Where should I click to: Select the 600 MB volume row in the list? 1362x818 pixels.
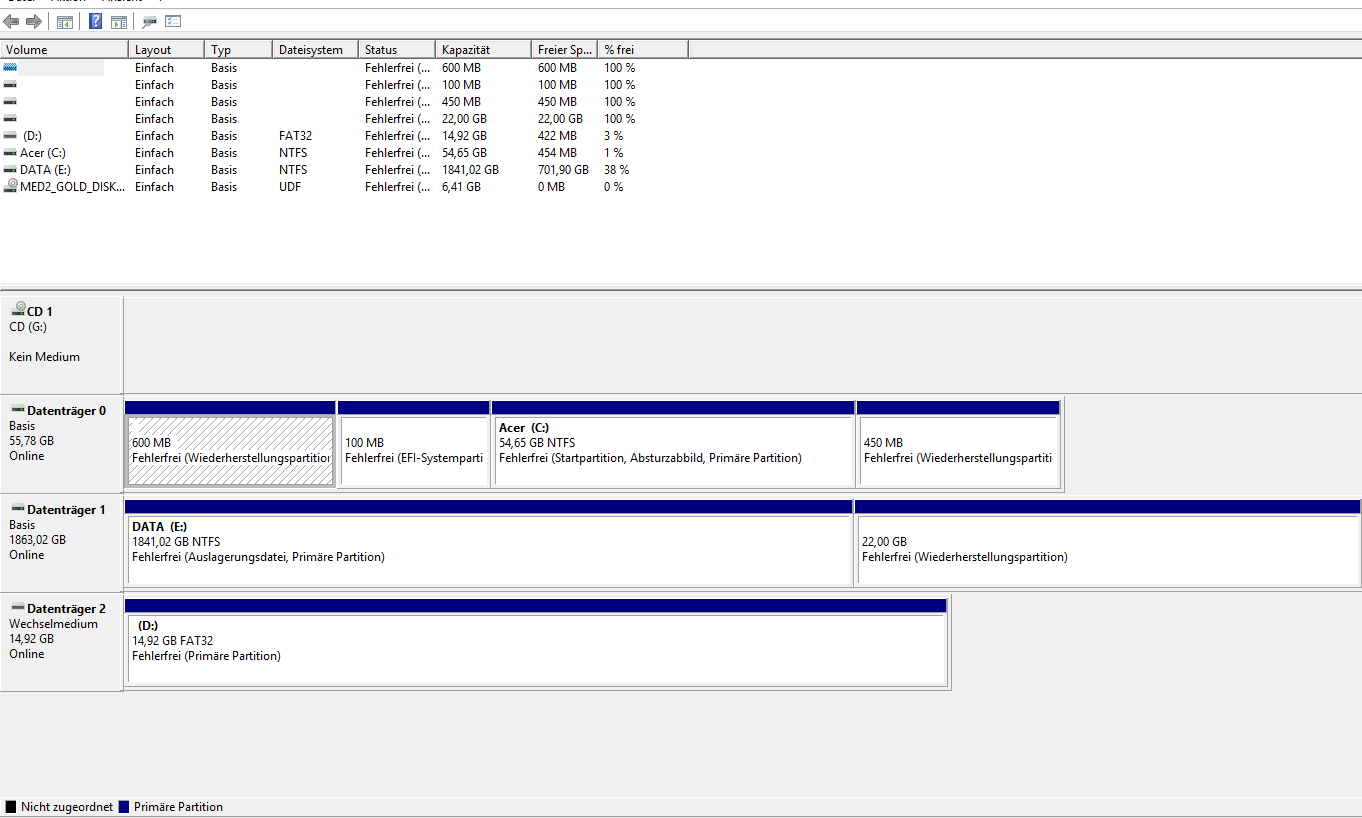point(344,68)
